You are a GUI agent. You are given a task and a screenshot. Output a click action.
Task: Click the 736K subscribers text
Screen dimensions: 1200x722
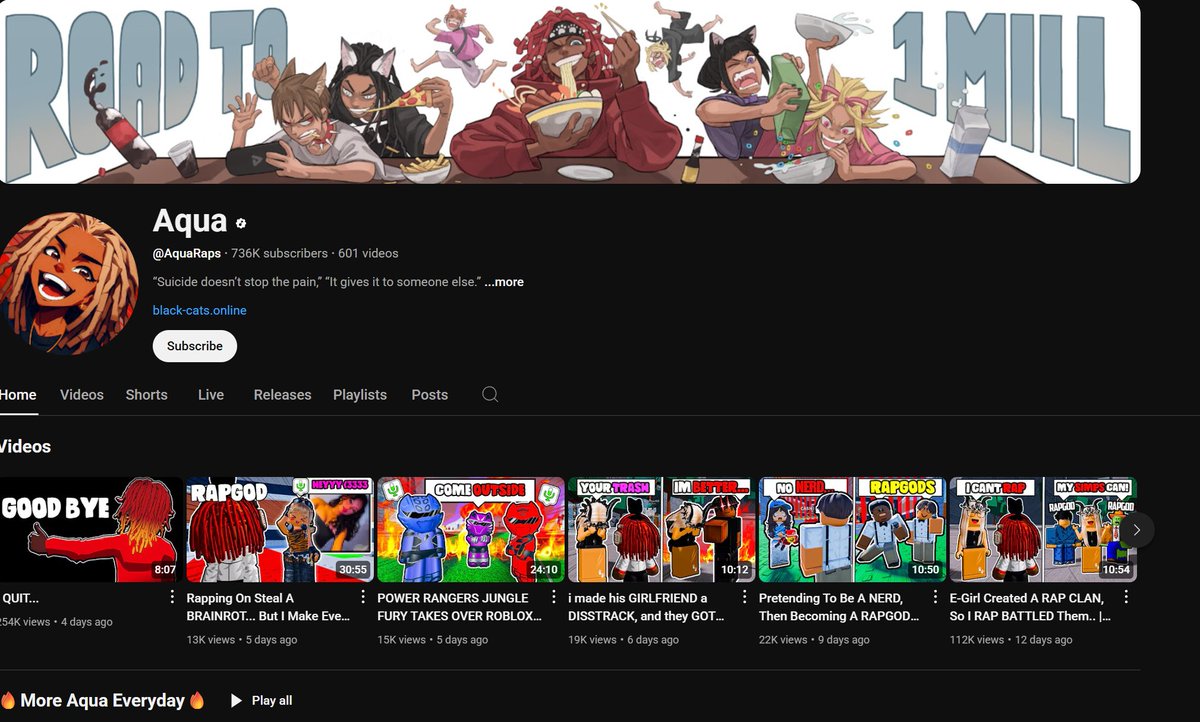point(279,254)
